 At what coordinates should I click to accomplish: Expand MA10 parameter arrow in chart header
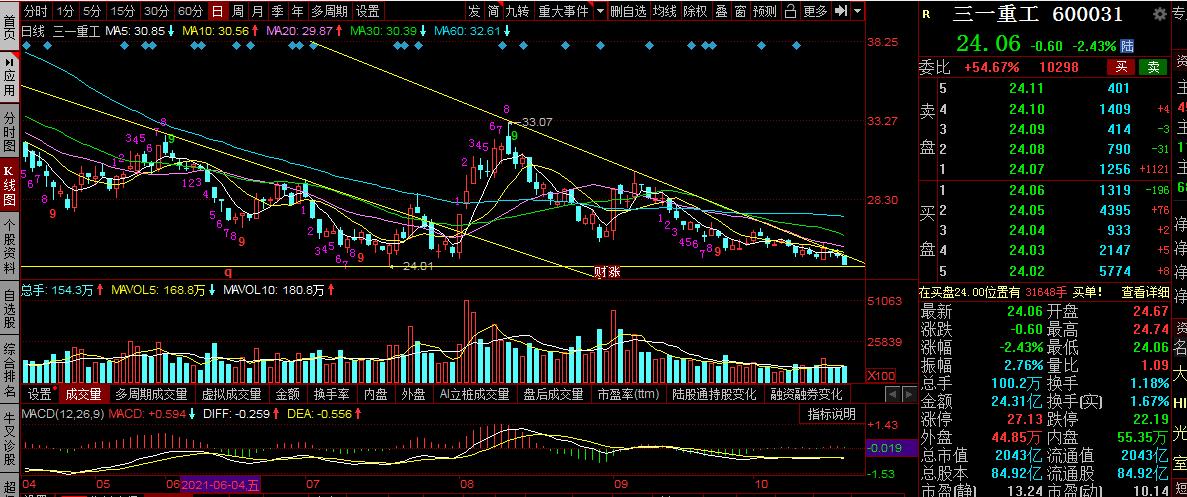pos(256,32)
